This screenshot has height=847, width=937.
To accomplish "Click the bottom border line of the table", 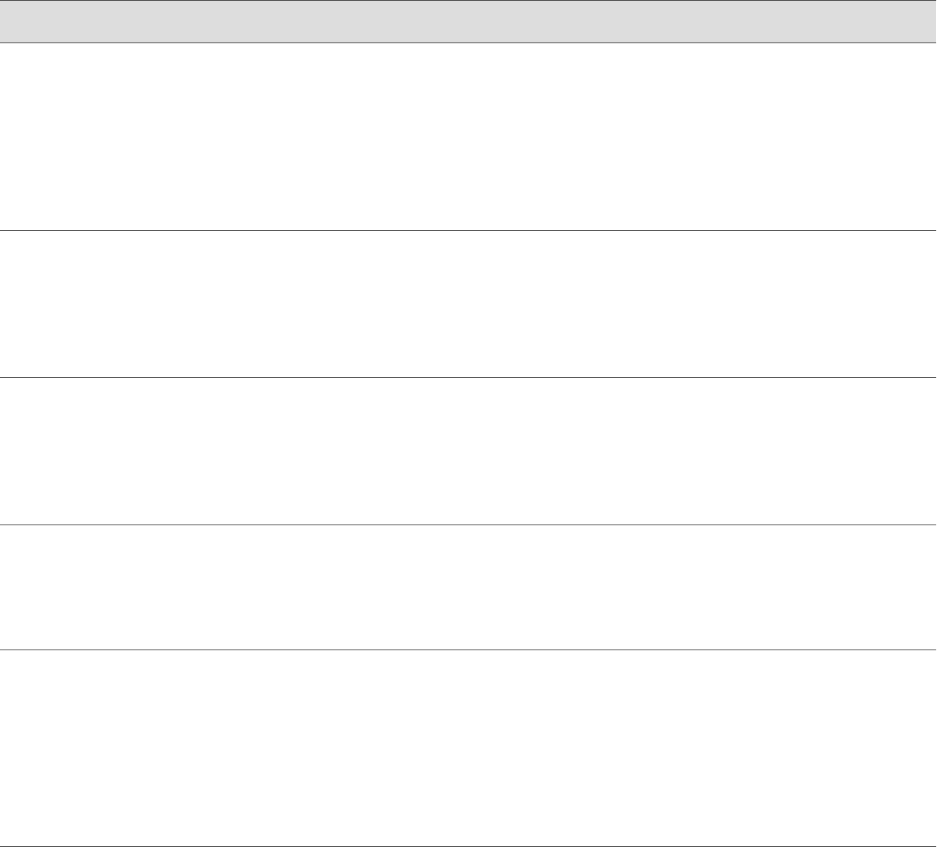I will [468, 846].
